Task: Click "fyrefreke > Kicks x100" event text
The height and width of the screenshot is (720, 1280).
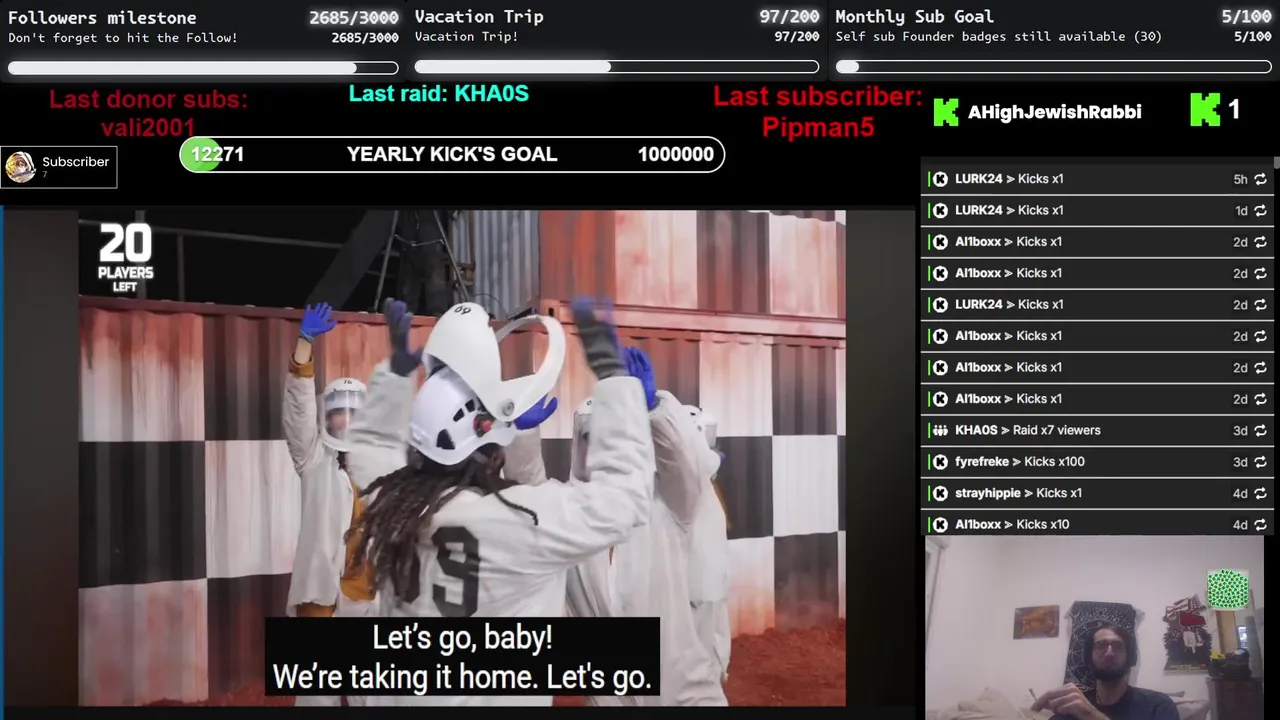Action: 1020,461
